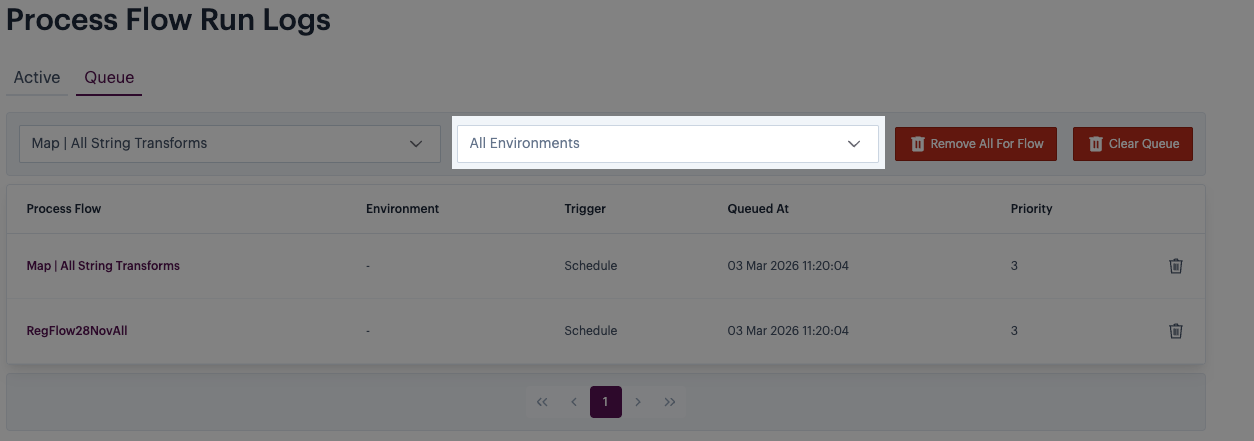Expand the All Environments chevron arrow

[854, 144]
